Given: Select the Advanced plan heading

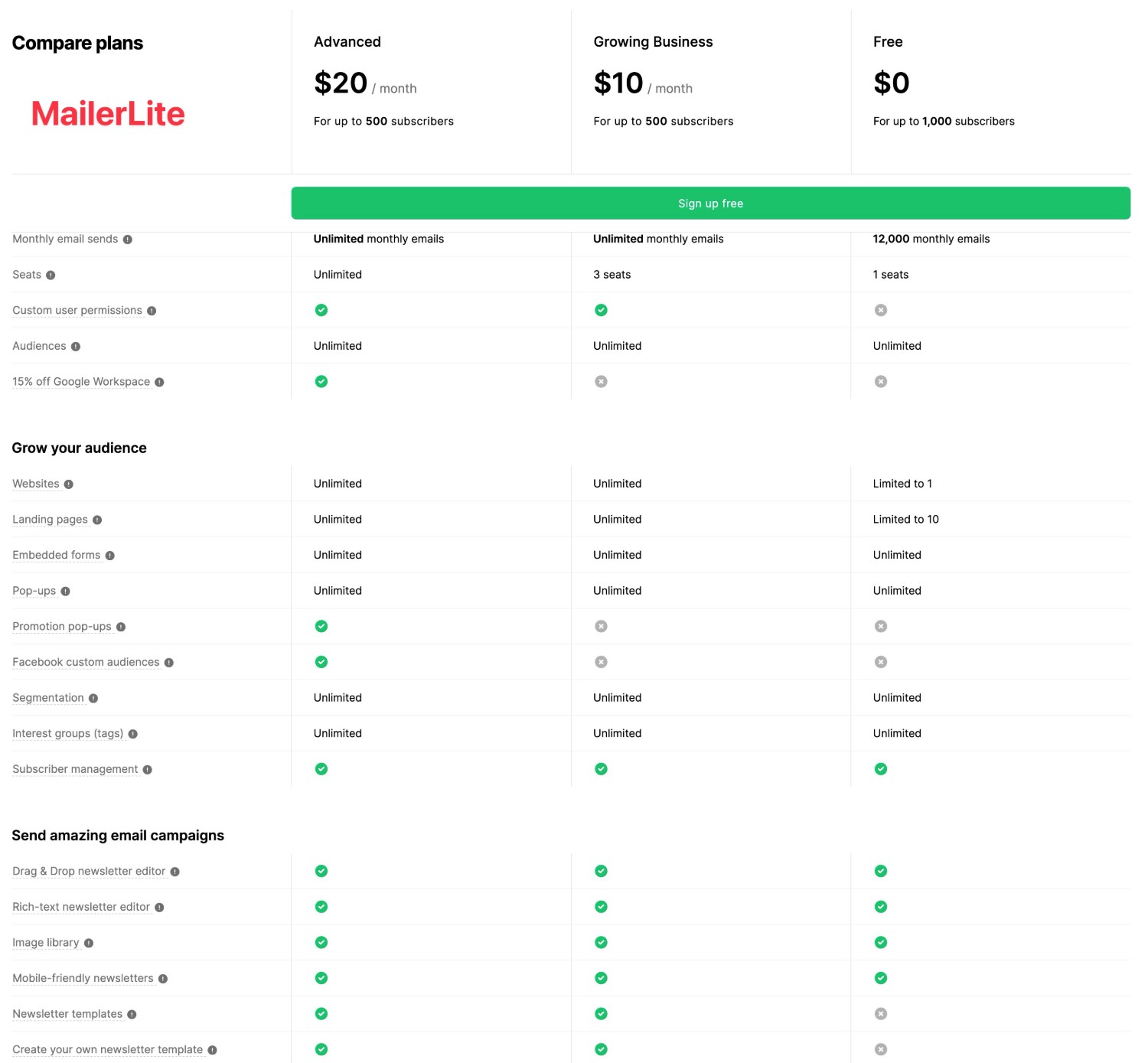Looking at the screenshot, I should pos(347,42).
